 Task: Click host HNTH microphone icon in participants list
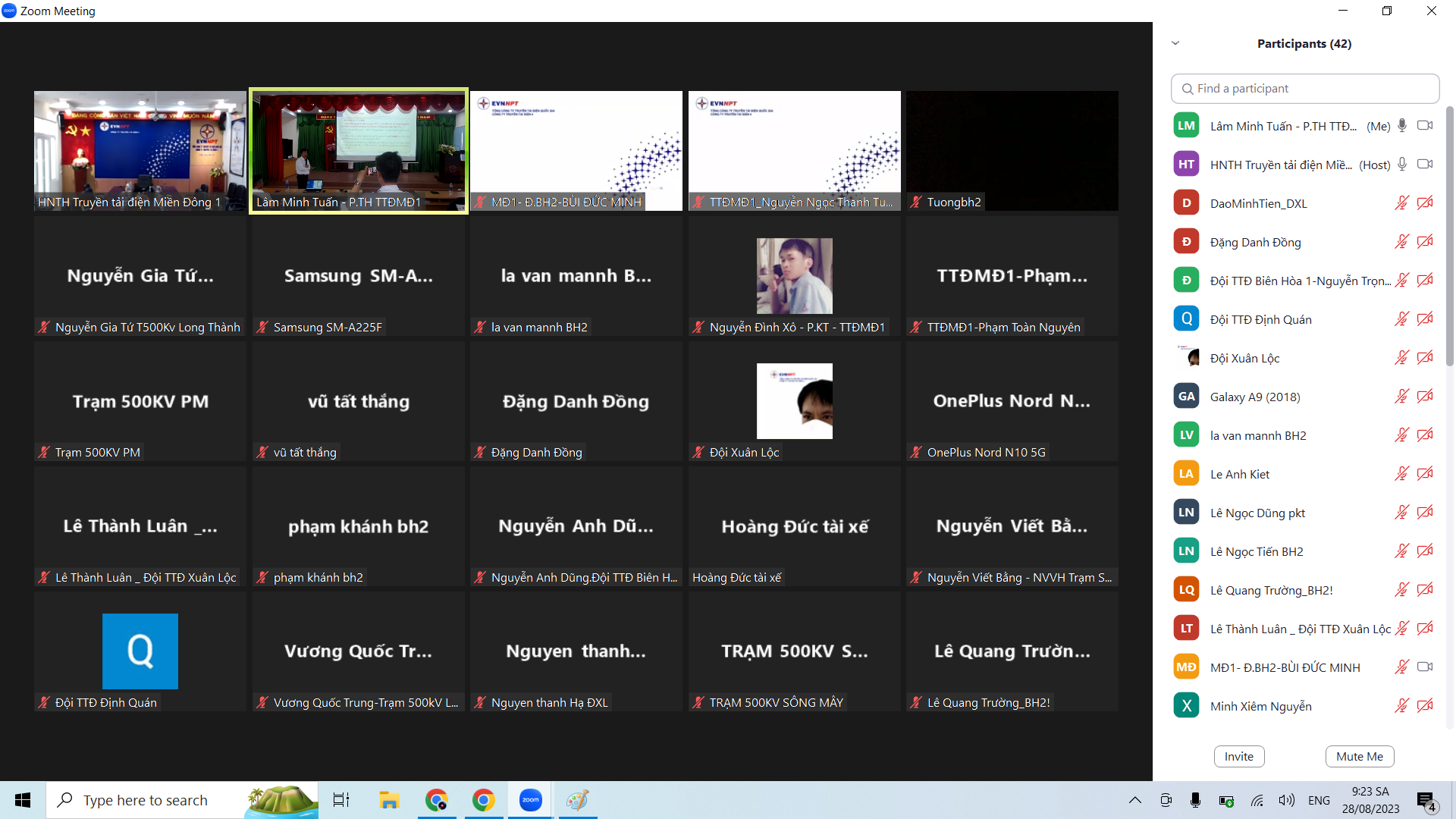[x=1402, y=165]
